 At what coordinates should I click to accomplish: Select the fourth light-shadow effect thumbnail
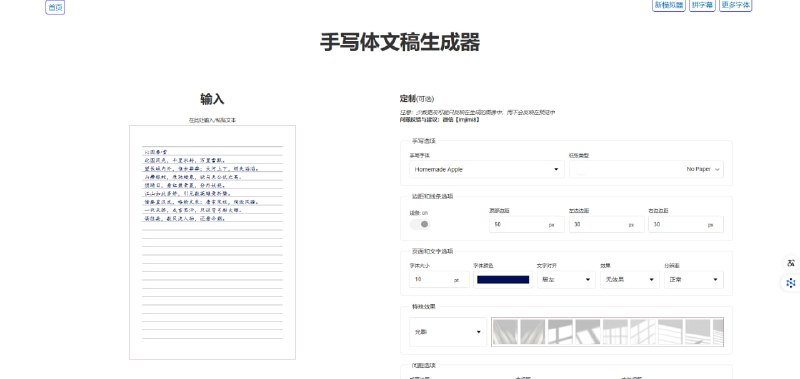click(588, 332)
